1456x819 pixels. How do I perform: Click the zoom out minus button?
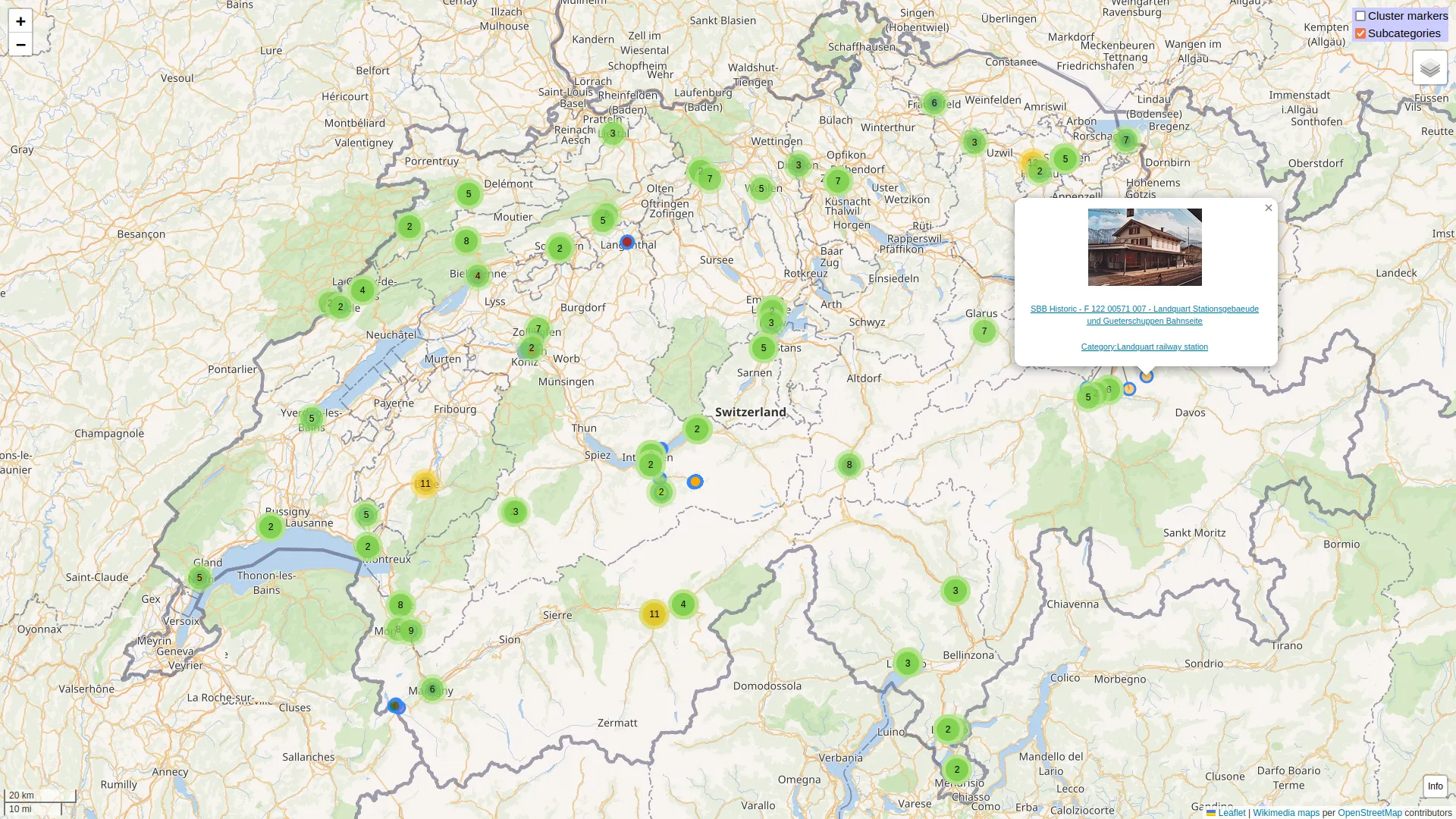click(x=20, y=45)
